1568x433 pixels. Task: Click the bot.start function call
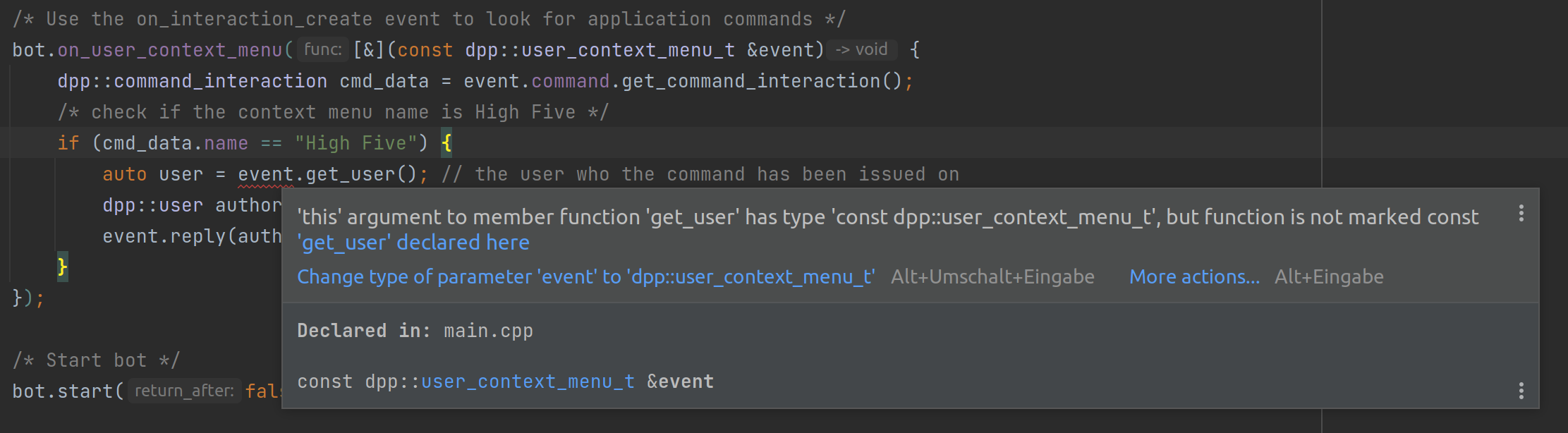[63, 390]
